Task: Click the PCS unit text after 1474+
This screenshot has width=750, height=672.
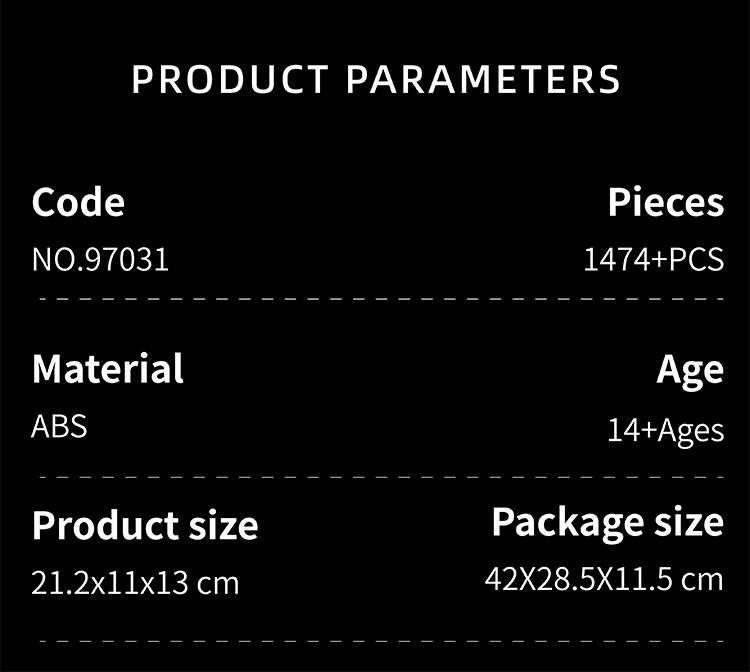Action: click(696, 260)
